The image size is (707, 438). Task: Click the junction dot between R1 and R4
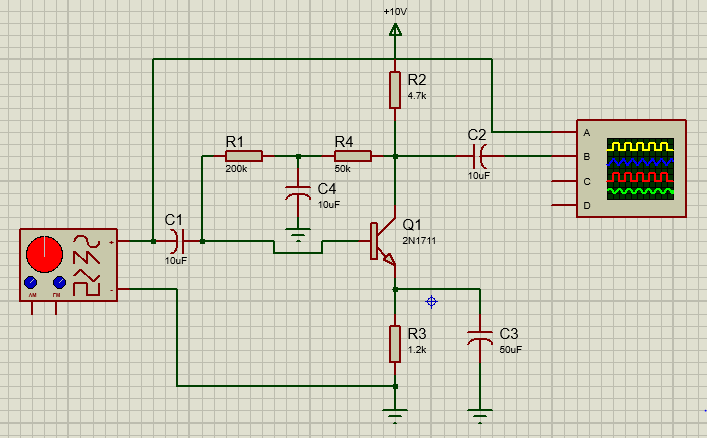point(298,157)
